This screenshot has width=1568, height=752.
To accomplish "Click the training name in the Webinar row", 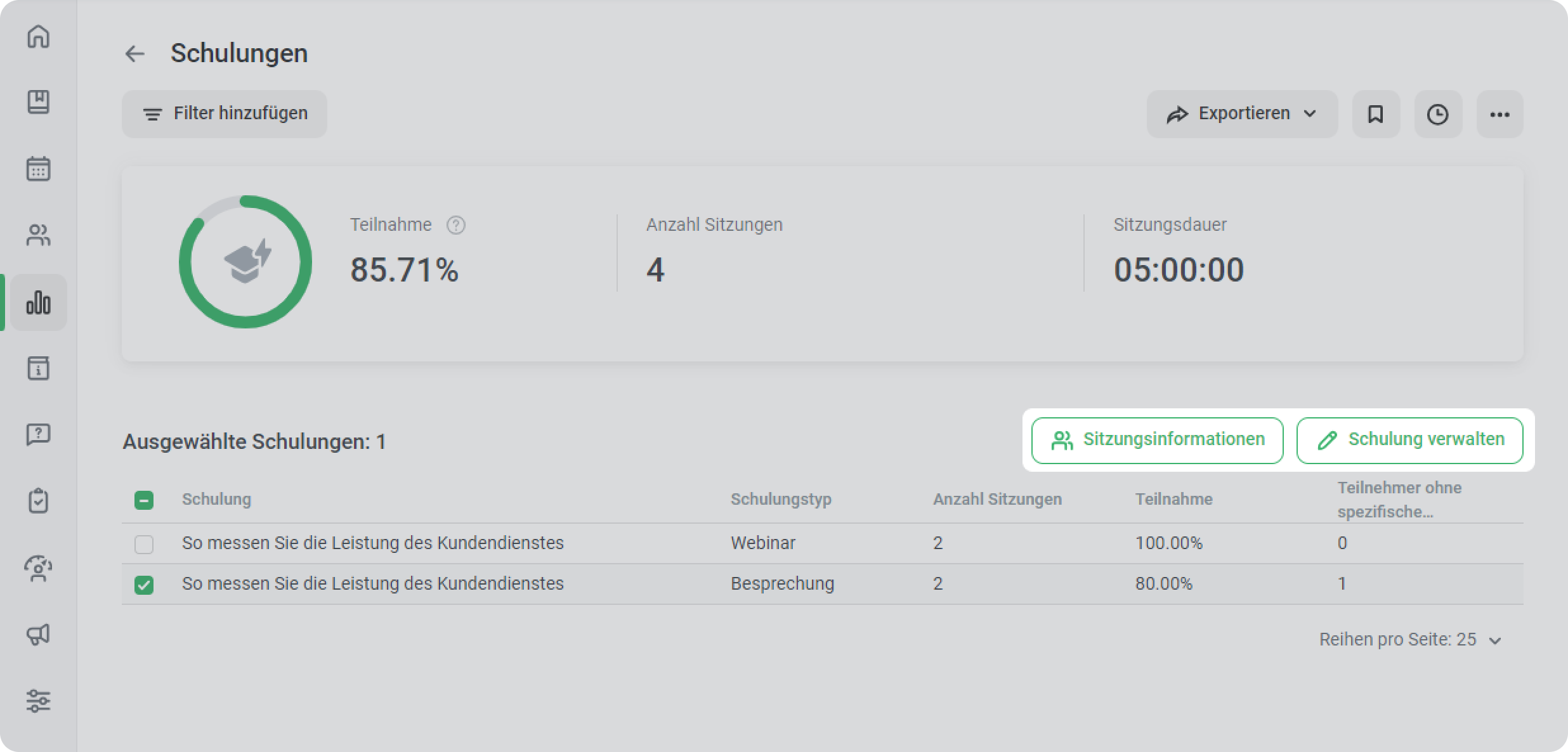I will pos(373,543).
